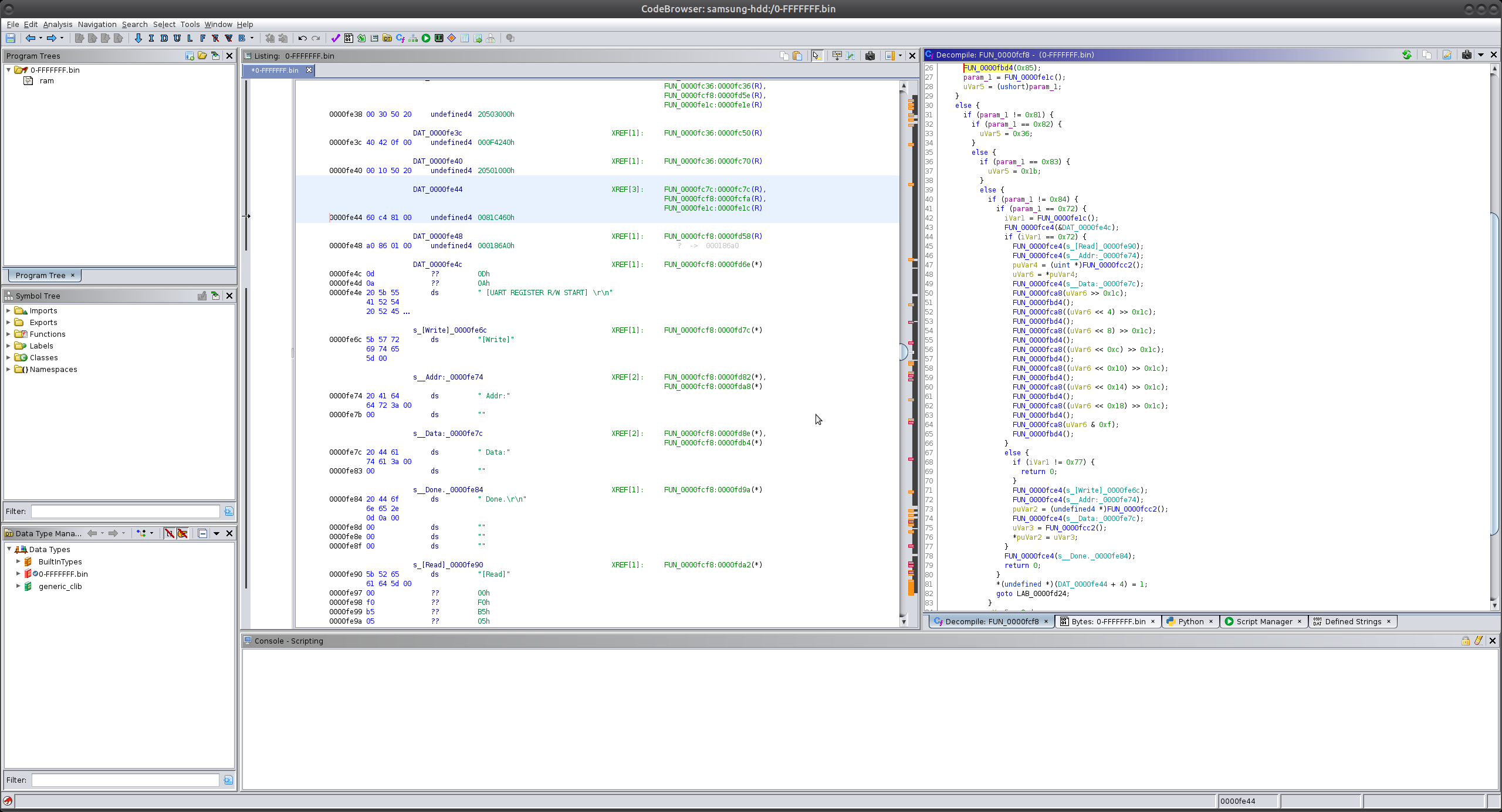
Task: Click the orange diamond toolbar icon
Action: coord(452,38)
